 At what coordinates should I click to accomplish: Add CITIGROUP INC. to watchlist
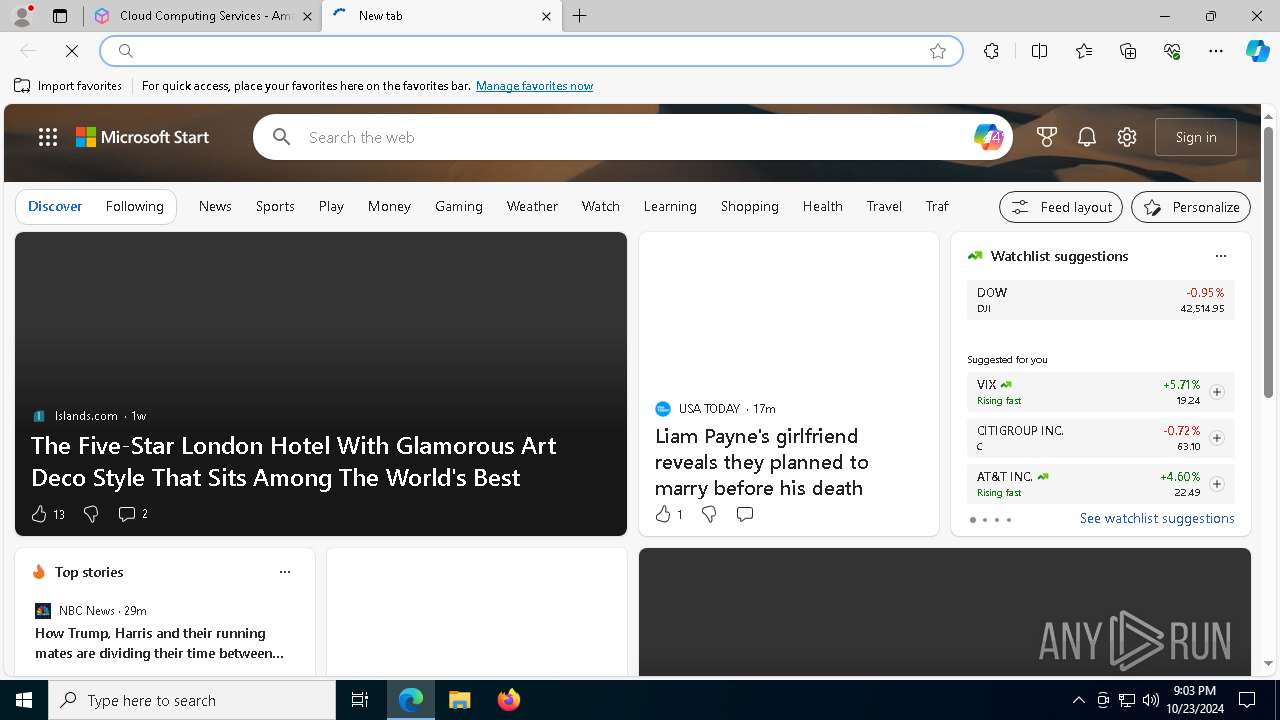pos(1216,438)
